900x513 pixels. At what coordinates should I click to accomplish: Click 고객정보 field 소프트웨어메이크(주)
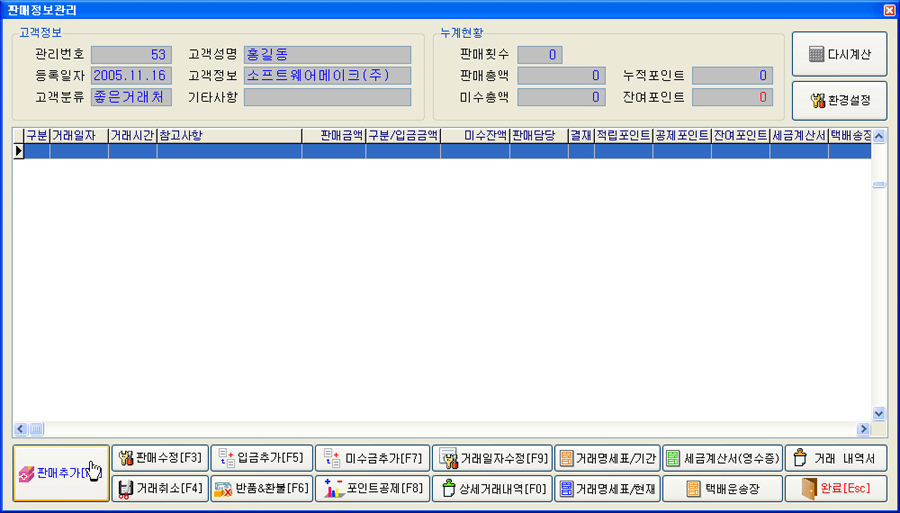(327, 75)
